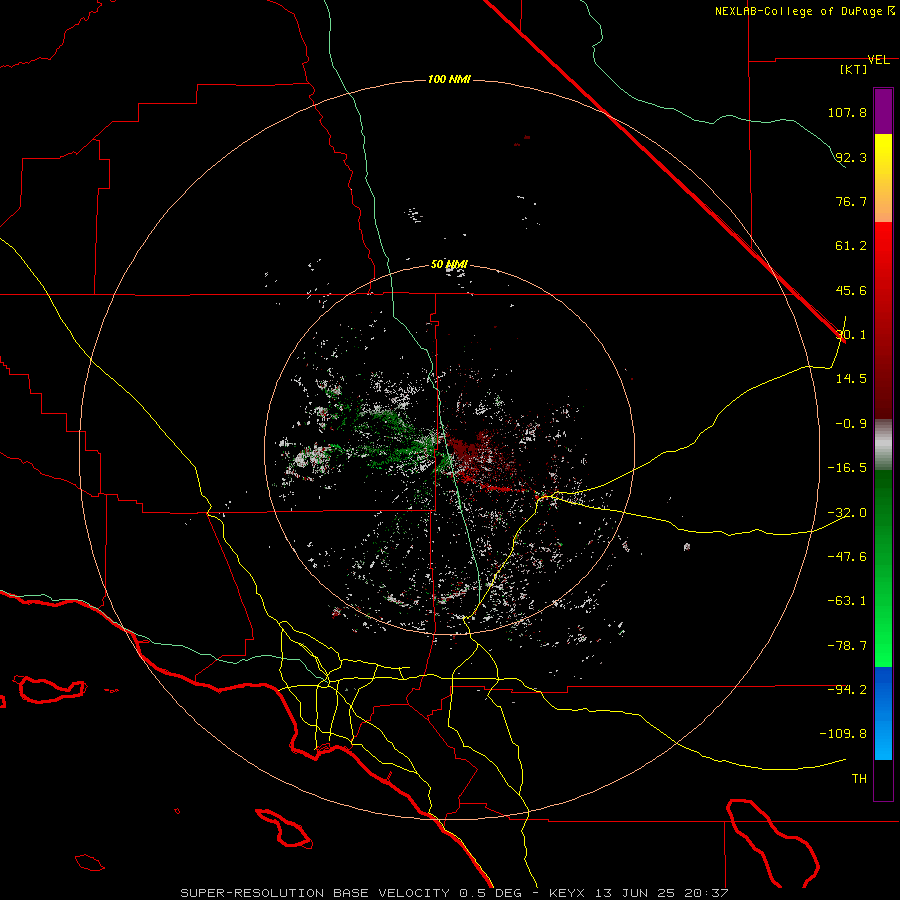Click the 14.5 value on the velocity scale

click(x=851, y=378)
